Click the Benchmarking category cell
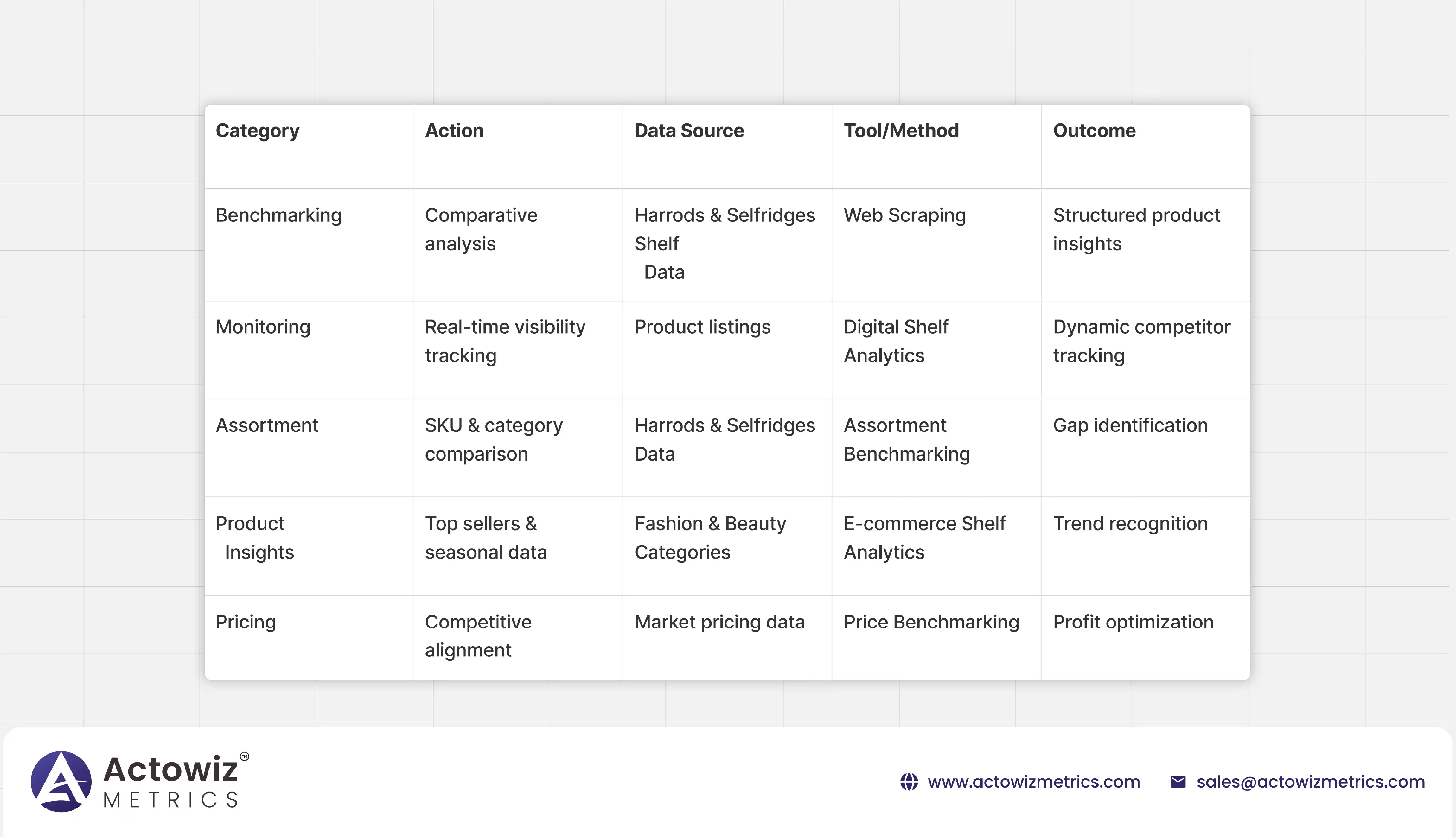The width and height of the screenshot is (1456, 837). pos(278,215)
